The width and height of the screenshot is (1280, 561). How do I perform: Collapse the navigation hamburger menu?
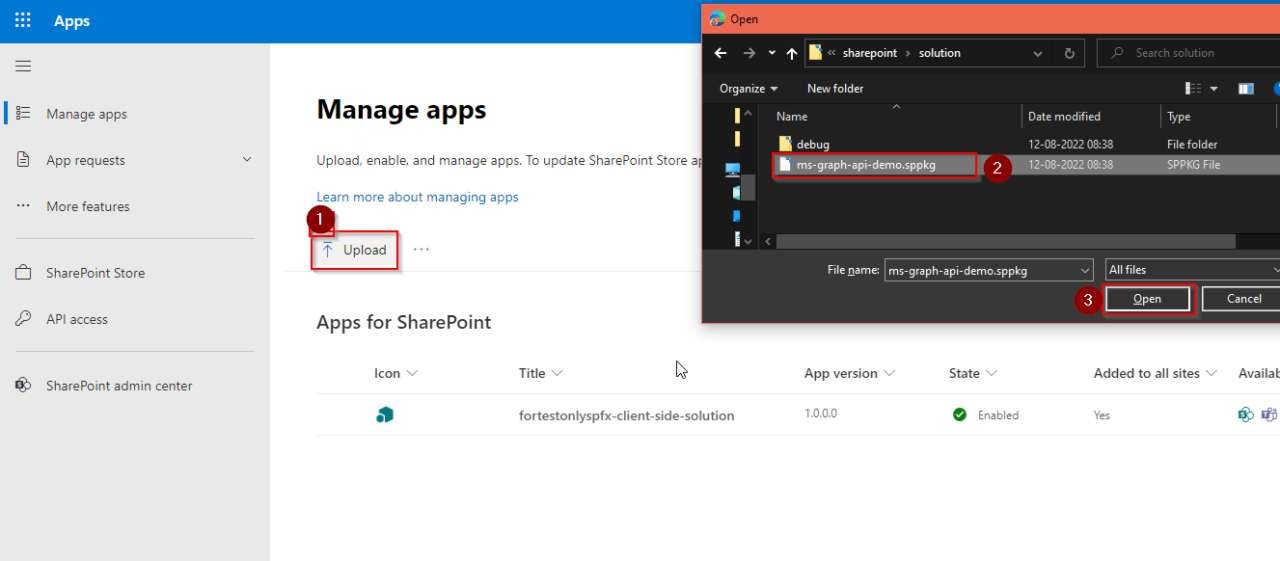point(23,66)
